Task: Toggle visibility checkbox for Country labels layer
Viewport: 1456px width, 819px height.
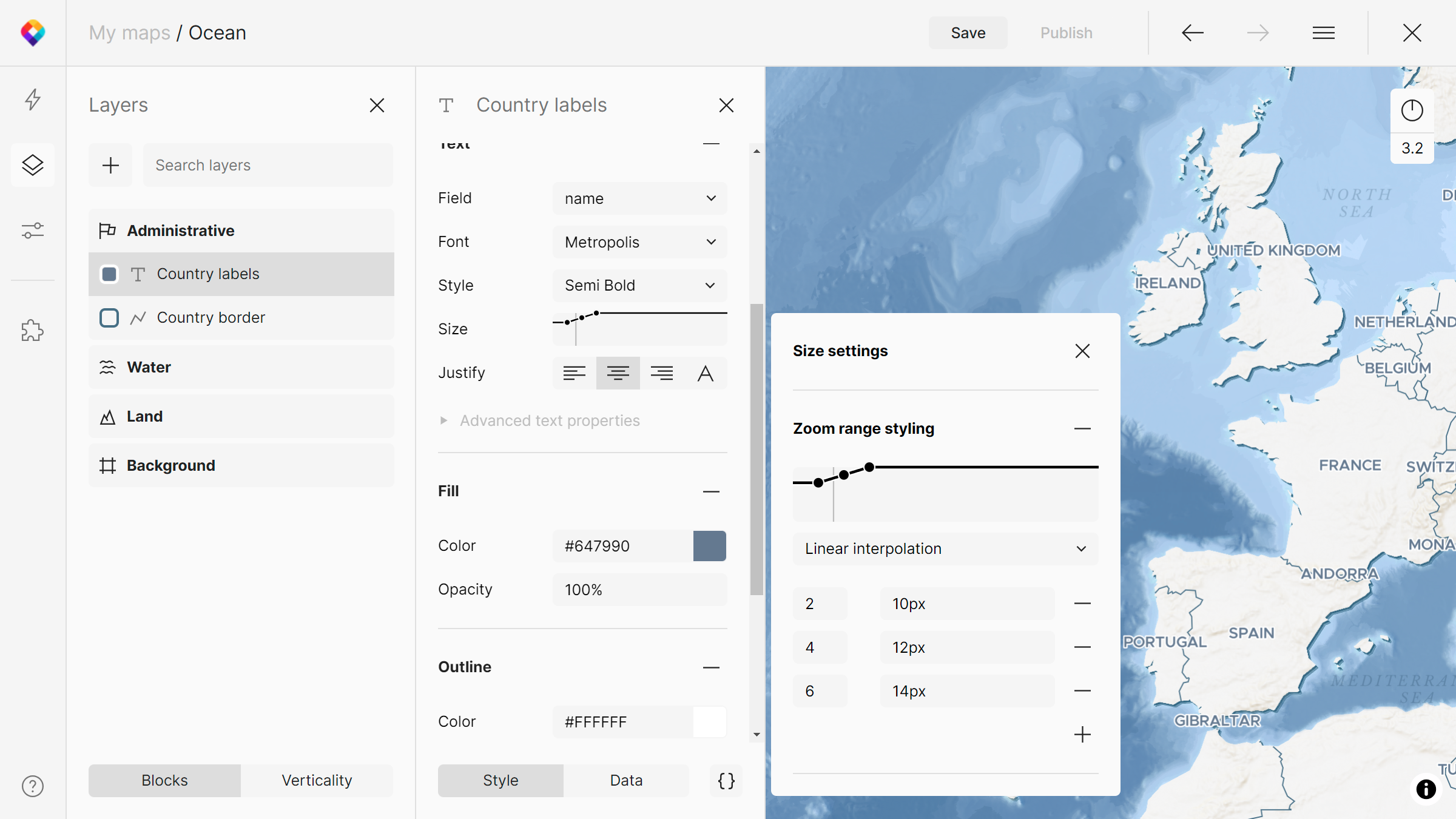Action: [109, 274]
